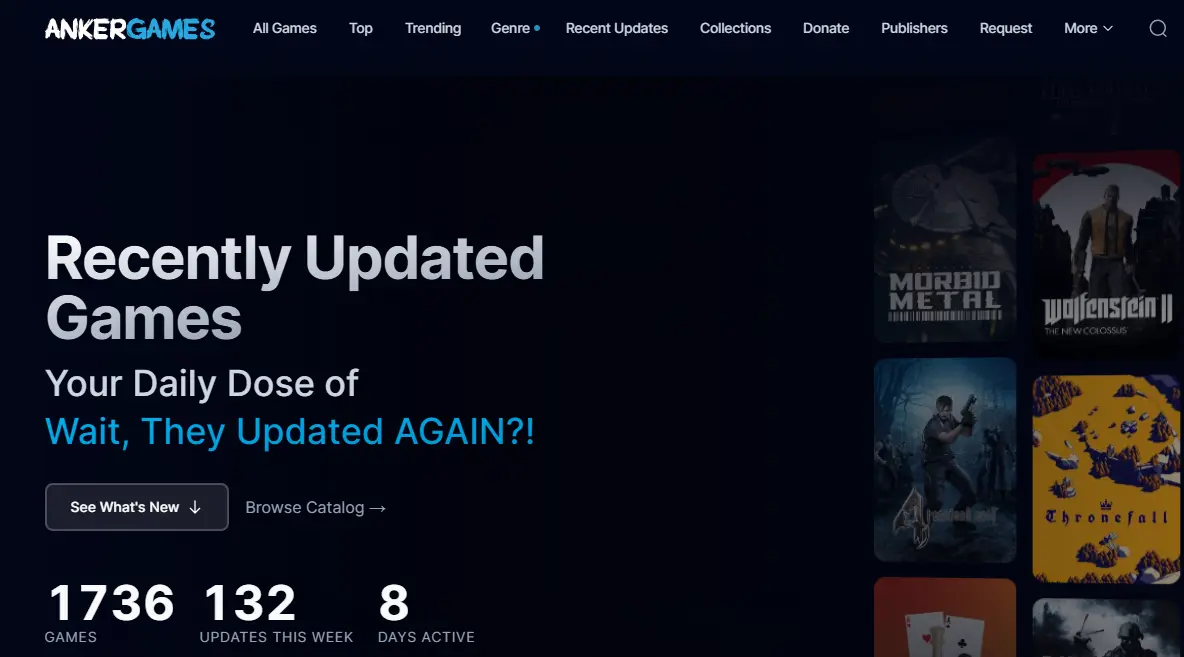Go to AnkerGames logo home
This screenshot has width=1184, height=657.
[130, 29]
